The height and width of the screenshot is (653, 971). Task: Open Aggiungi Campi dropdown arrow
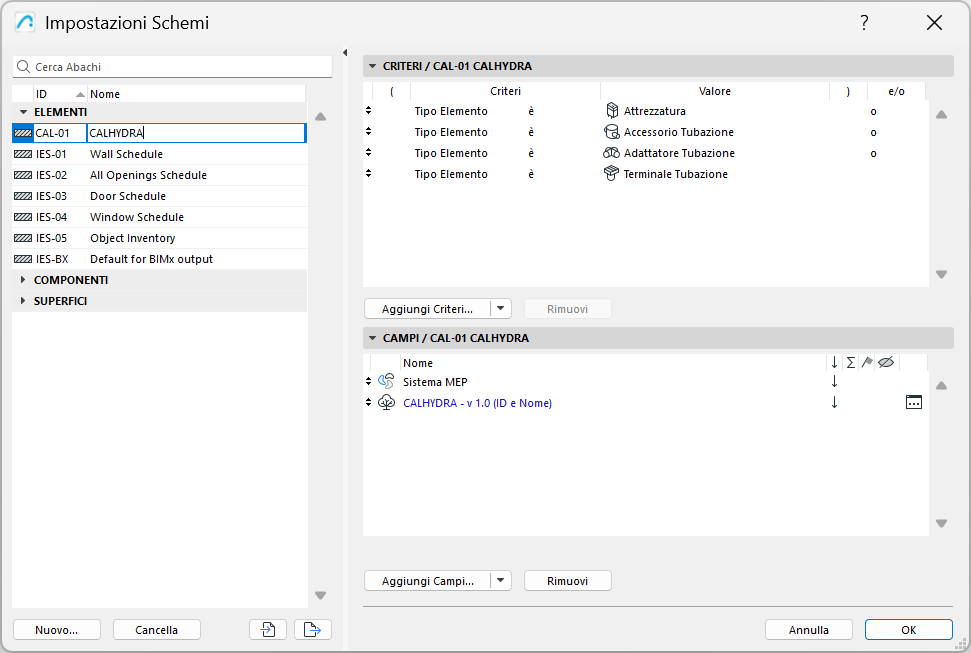(500, 581)
